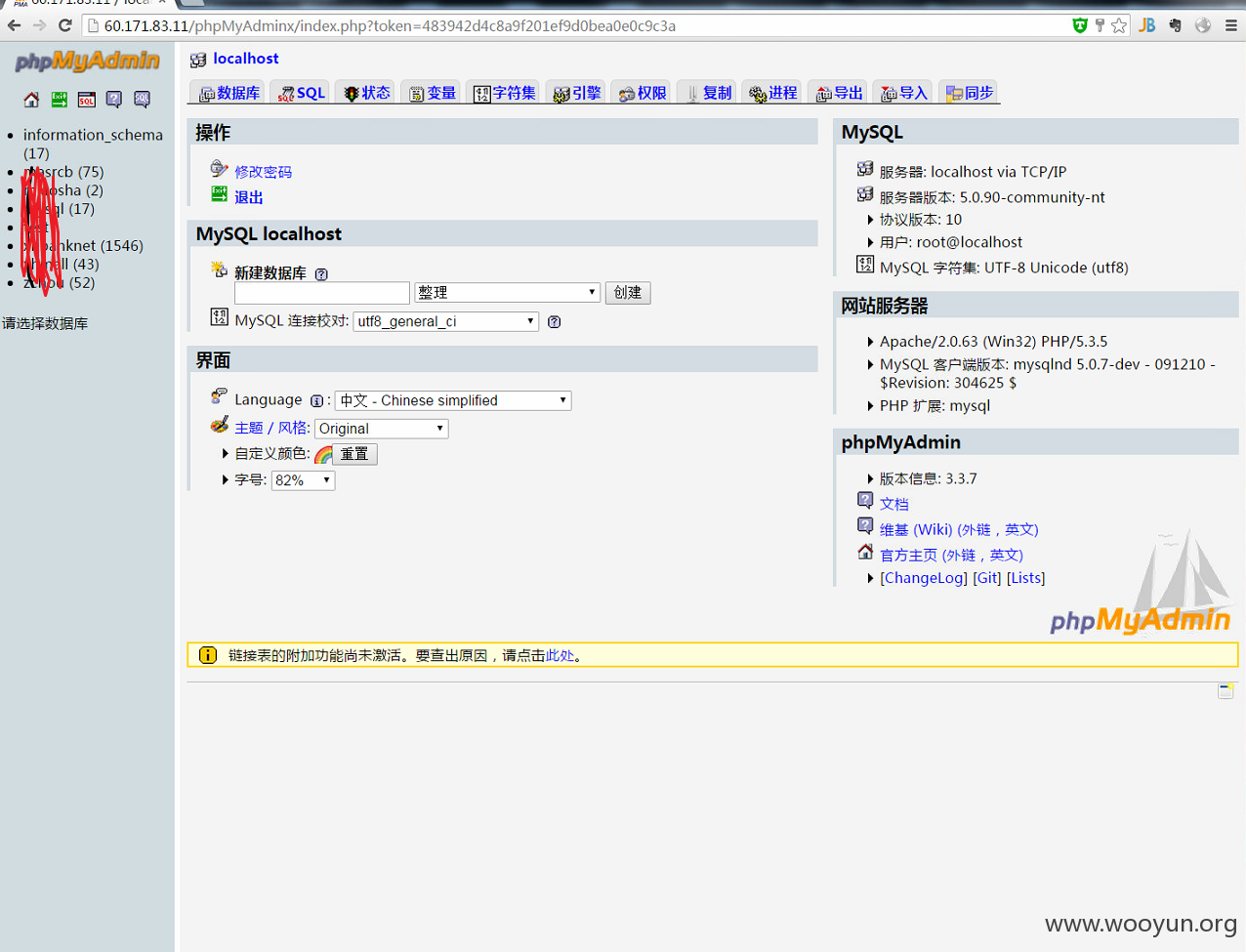Click the browser back arrow

[14, 25]
